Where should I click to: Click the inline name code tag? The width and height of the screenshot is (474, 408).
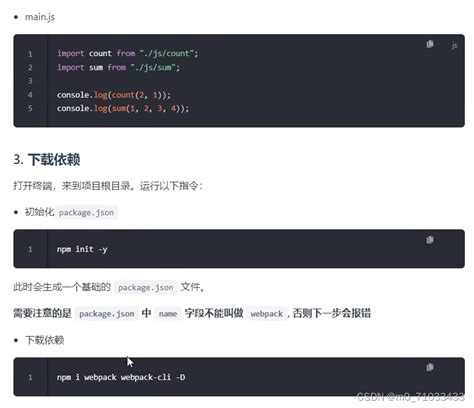point(168,314)
